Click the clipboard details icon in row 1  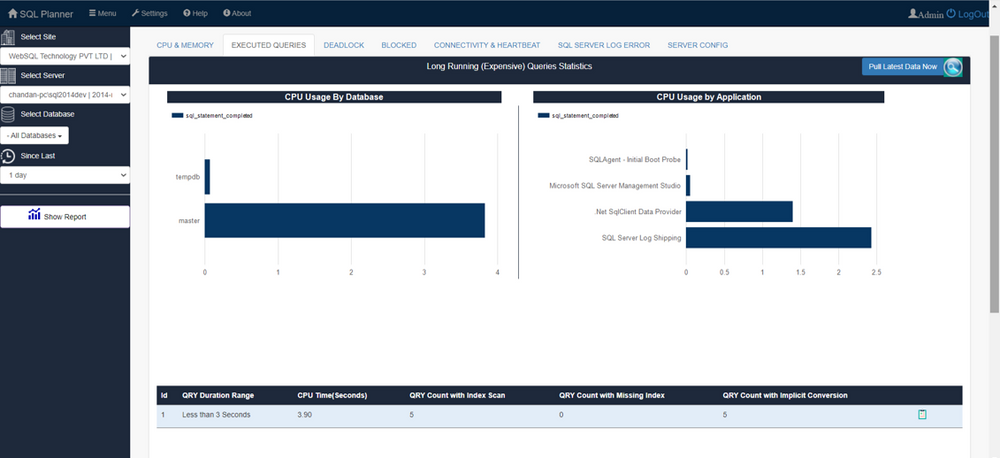pos(923,414)
